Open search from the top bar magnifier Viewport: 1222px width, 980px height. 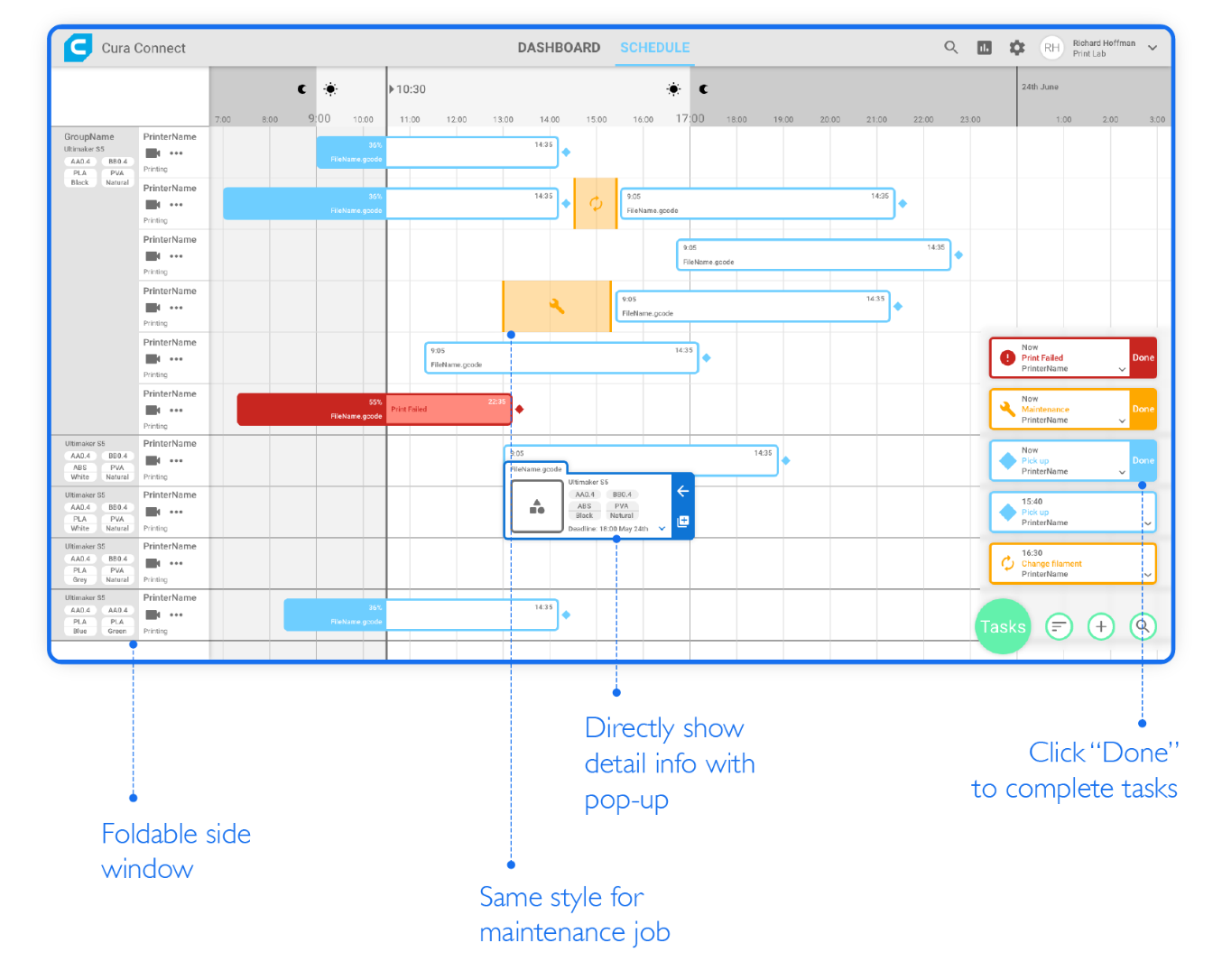coord(951,47)
